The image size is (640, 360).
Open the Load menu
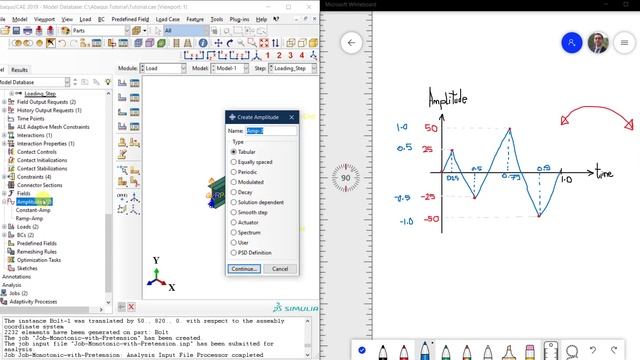[85, 19]
